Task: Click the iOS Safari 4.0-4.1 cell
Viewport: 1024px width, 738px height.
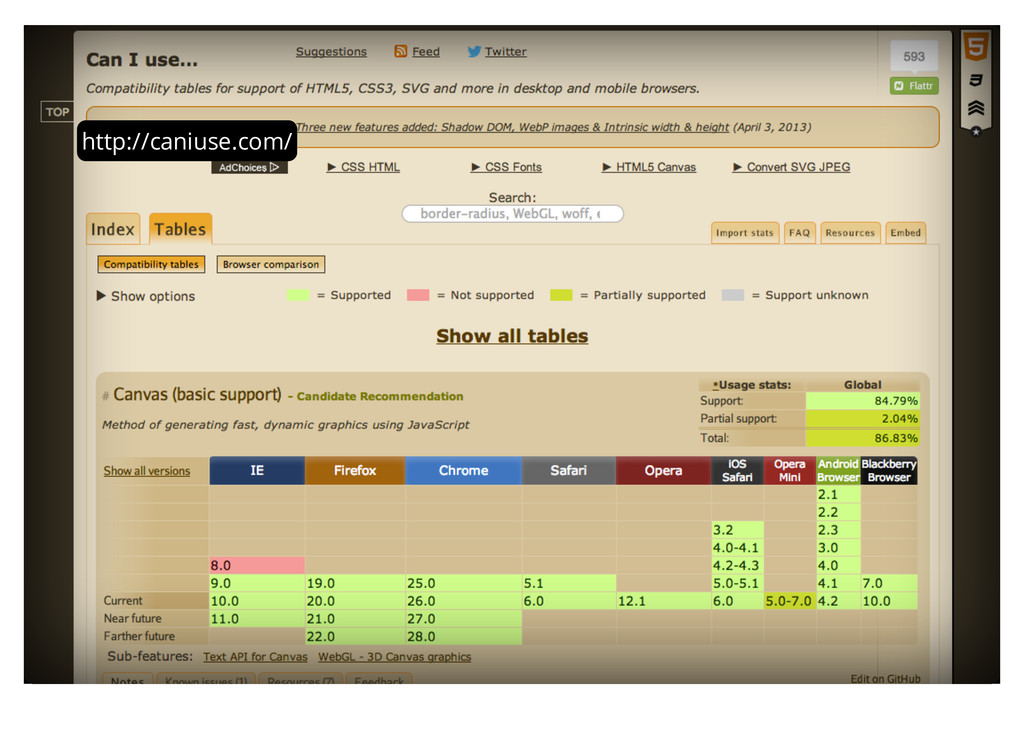Action: (737, 548)
